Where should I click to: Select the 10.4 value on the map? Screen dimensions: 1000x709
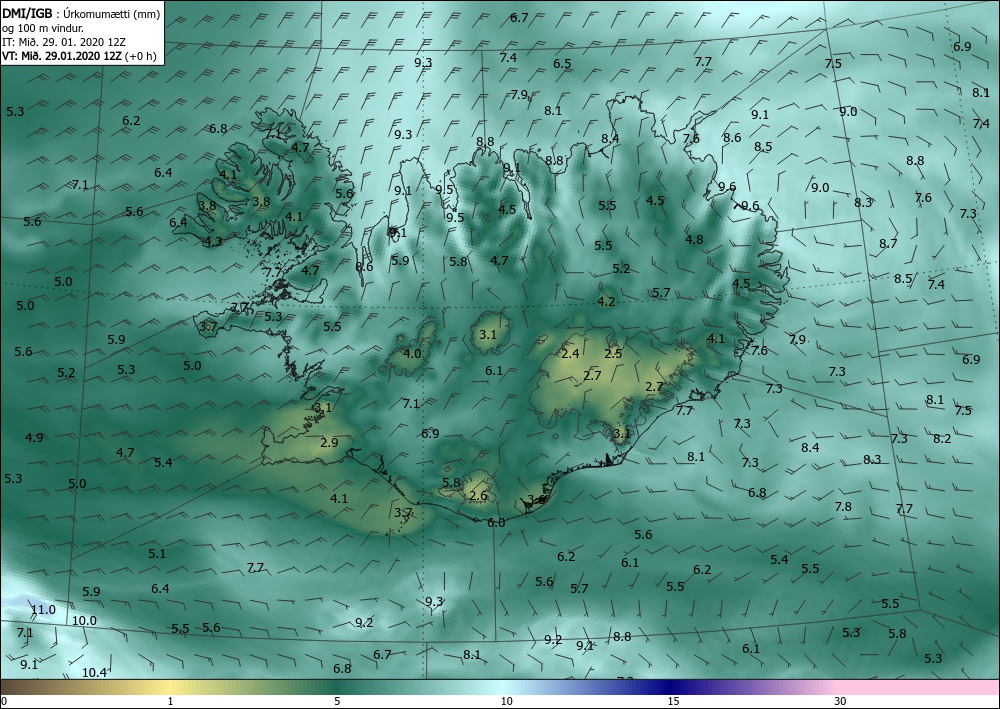(x=94, y=672)
